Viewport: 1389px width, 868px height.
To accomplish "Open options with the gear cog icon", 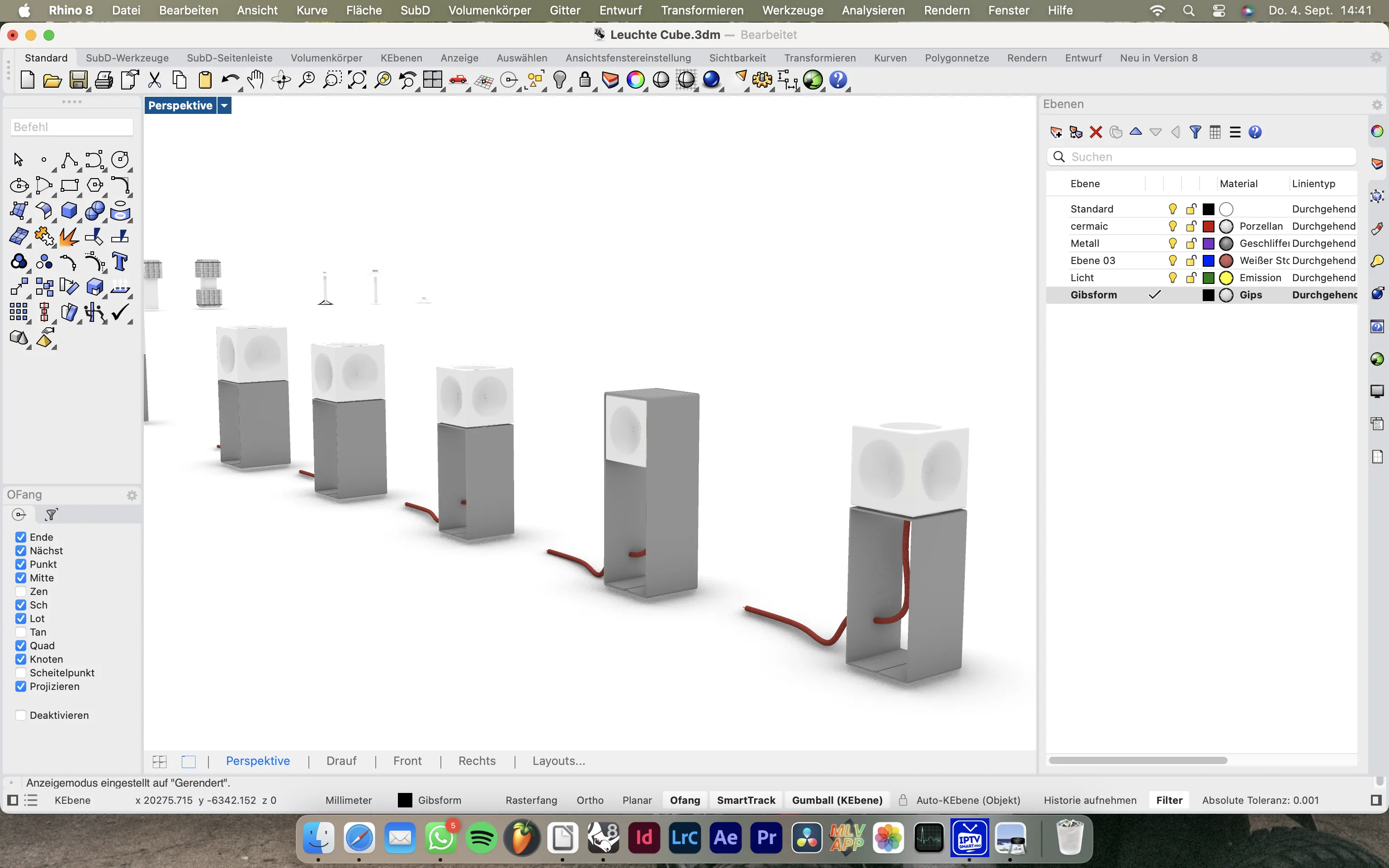I will tap(762, 80).
